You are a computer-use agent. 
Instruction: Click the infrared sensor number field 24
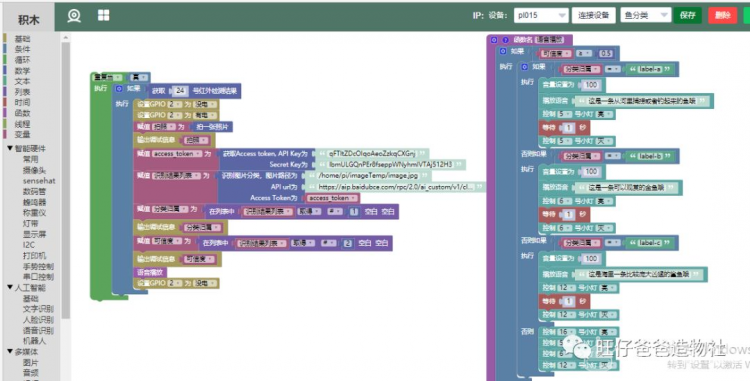click(x=180, y=90)
